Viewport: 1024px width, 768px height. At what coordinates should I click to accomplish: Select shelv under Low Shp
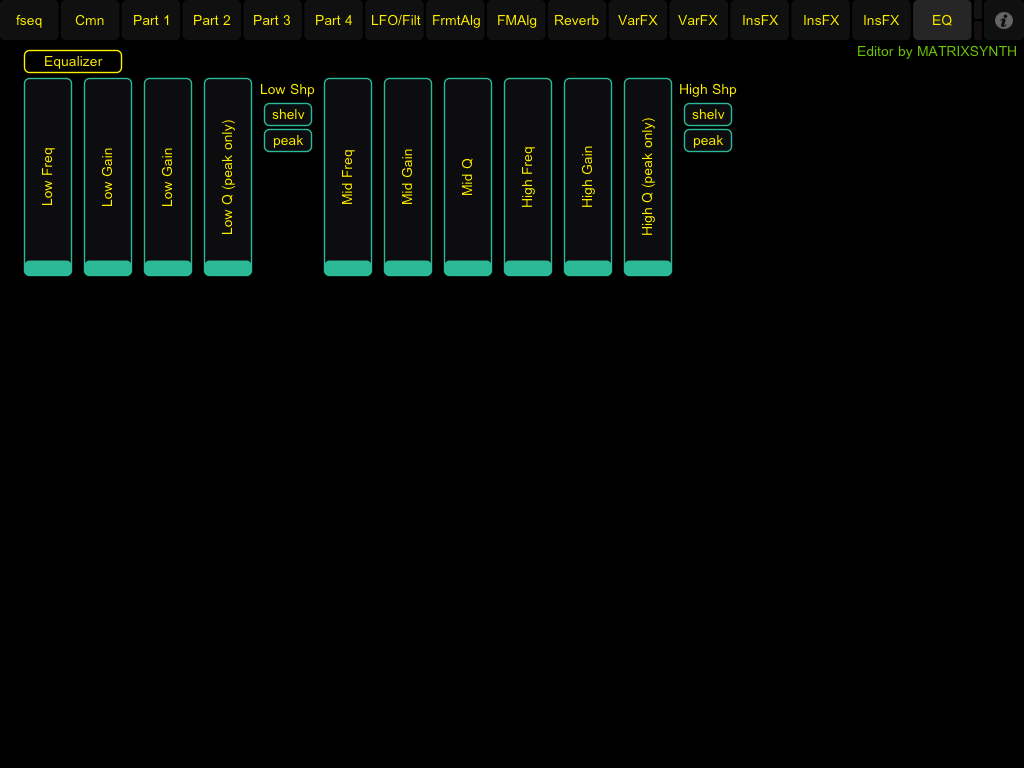[x=288, y=115]
